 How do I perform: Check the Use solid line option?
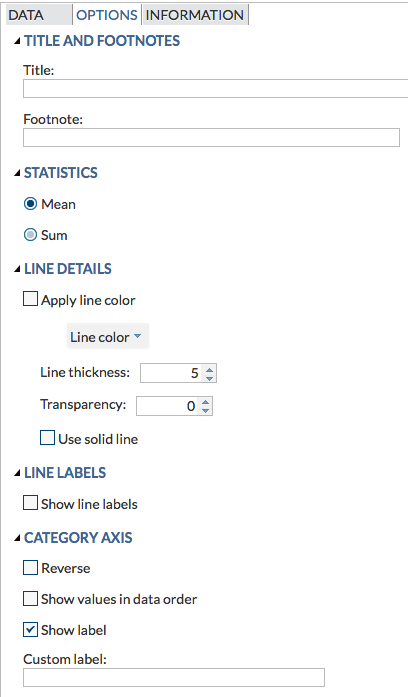click(48, 438)
